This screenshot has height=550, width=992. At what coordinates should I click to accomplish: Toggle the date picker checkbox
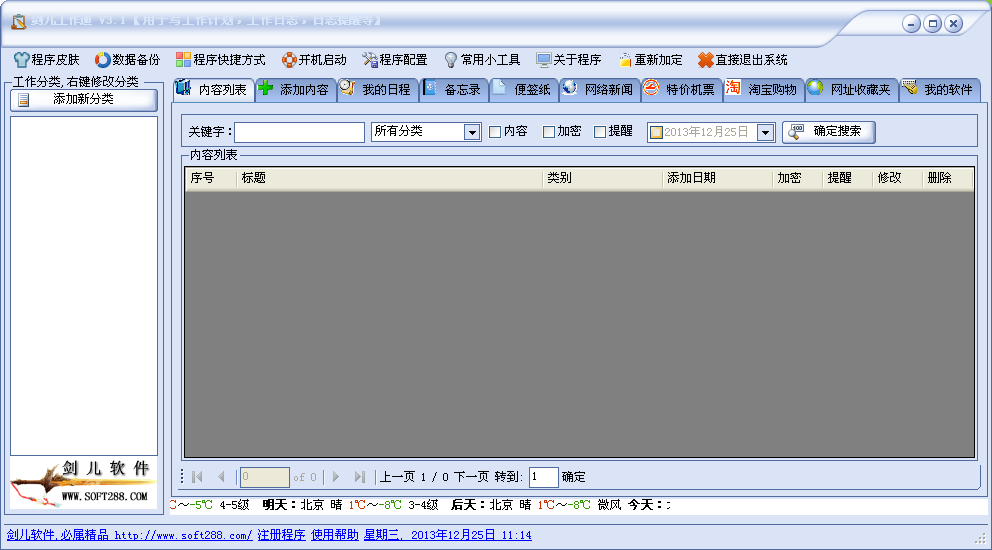pyautogui.click(x=656, y=132)
